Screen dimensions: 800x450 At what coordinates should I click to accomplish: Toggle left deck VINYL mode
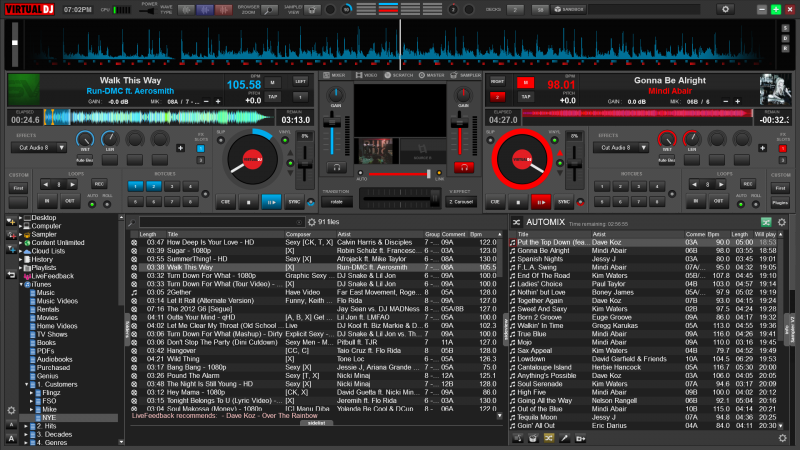click(x=285, y=140)
